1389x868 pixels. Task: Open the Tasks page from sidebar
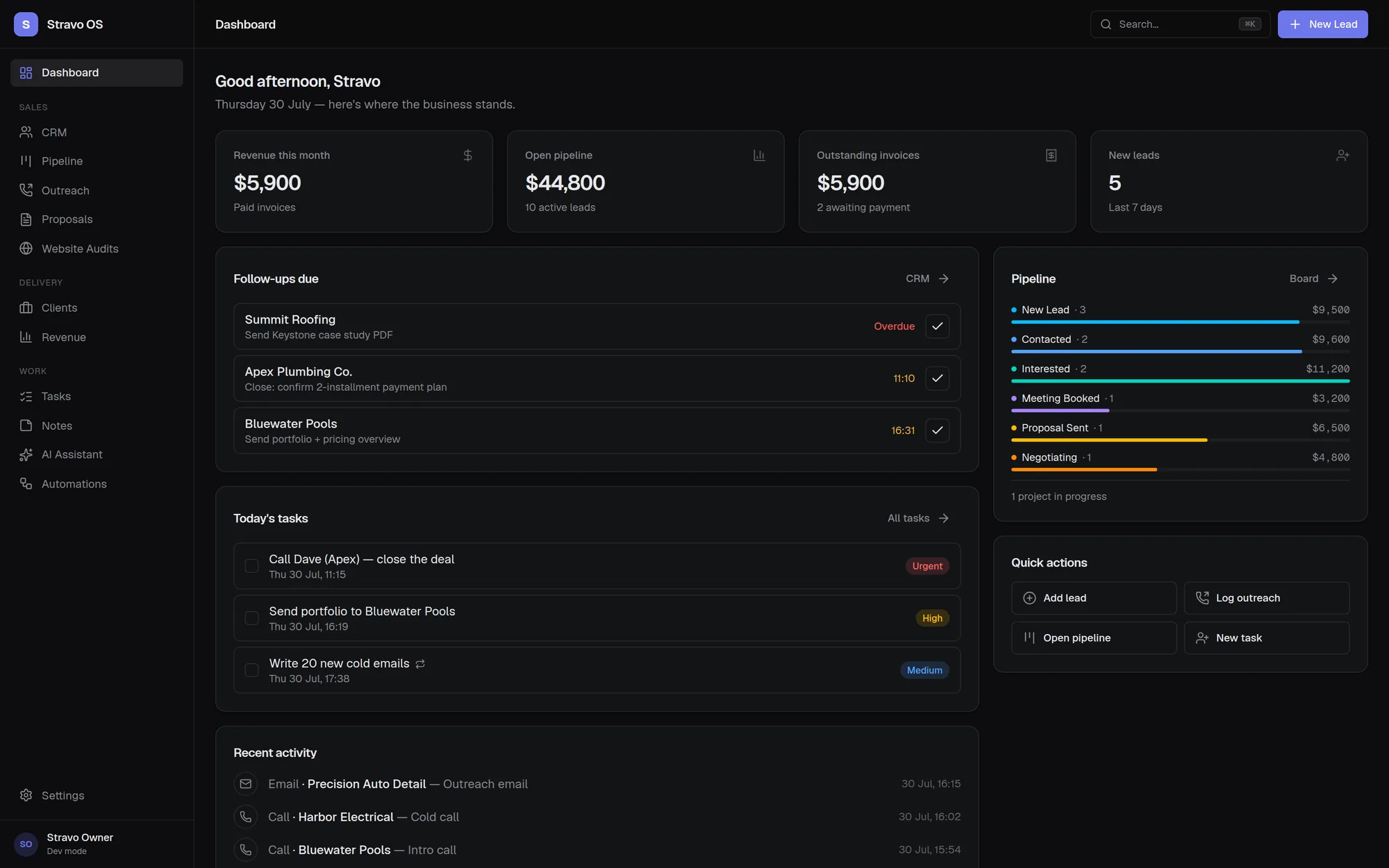coord(97,397)
